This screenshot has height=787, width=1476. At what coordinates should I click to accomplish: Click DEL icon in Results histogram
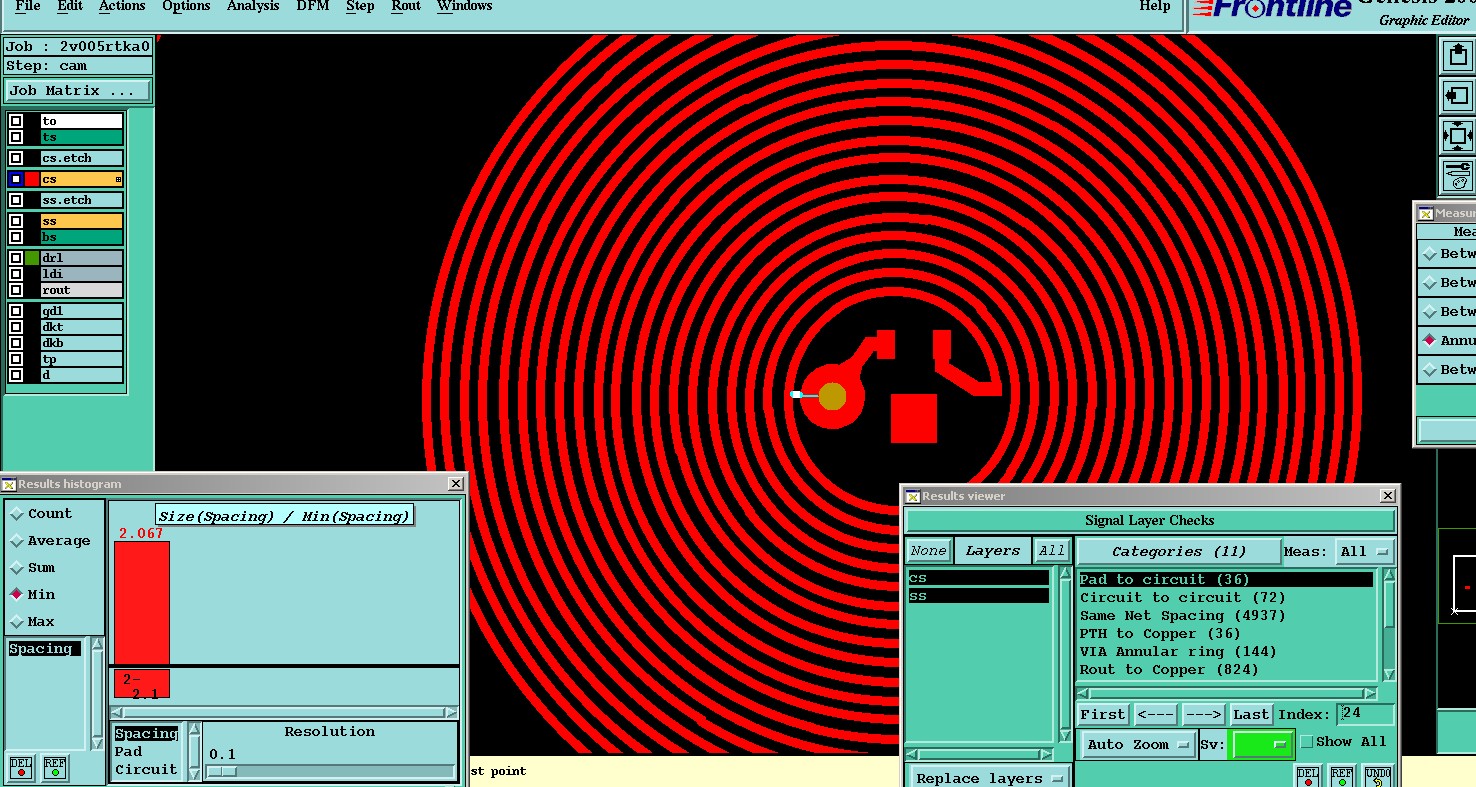pyautogui.click(x=21, y=768)
